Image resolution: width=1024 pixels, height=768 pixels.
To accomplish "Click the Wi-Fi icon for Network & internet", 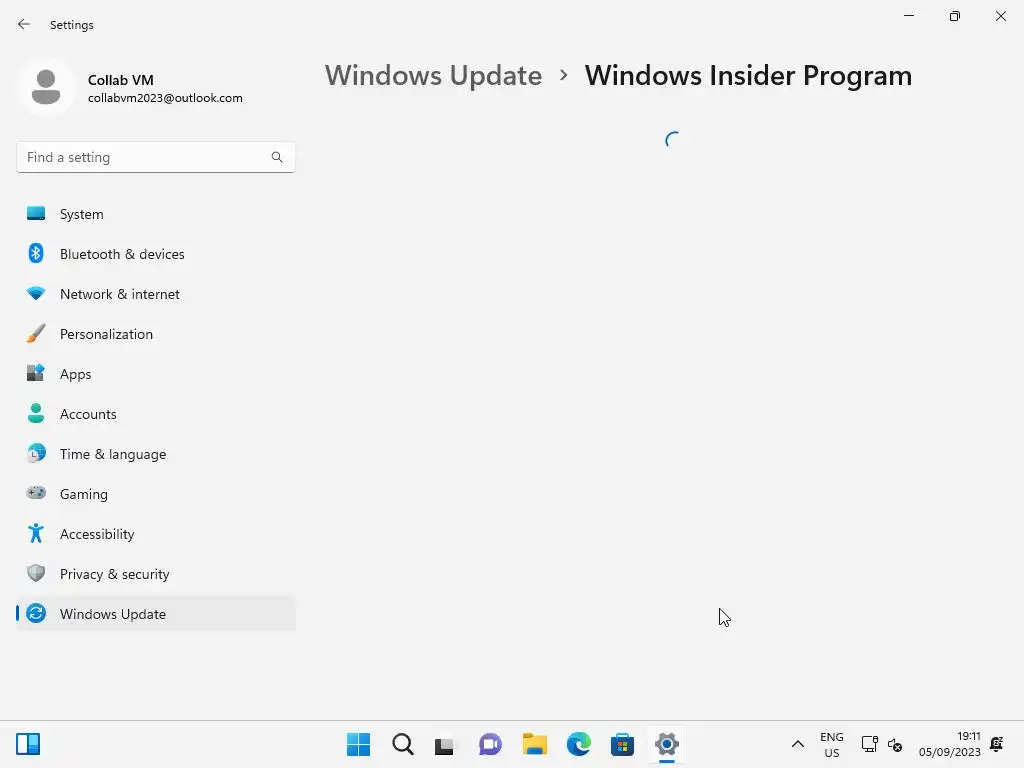I will pyautogui.click(x=36, y=294).
